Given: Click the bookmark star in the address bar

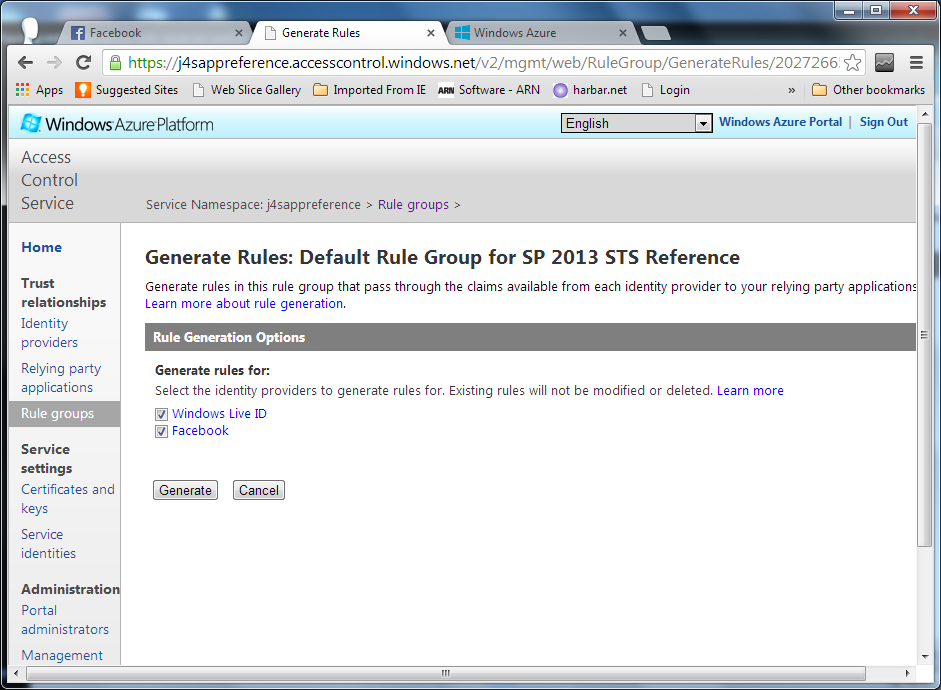Looking at the screenshot, I should pyautogui.click(x=852, y=62).
